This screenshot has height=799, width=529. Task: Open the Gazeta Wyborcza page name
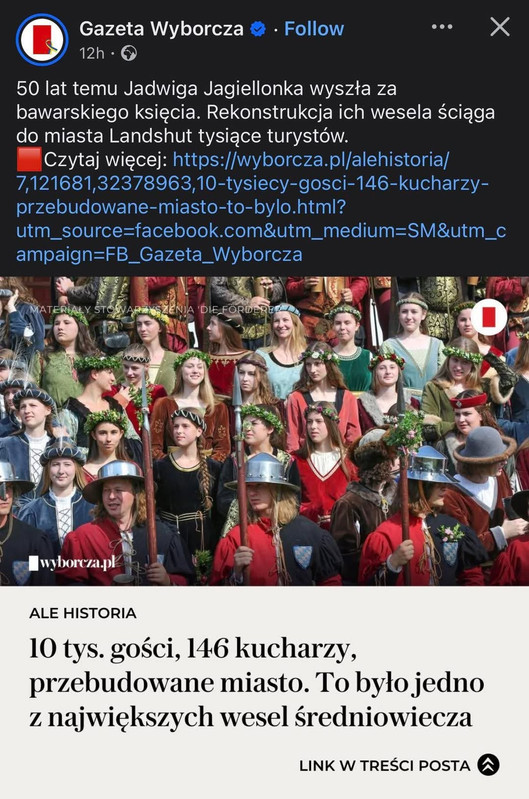[162, 29]
